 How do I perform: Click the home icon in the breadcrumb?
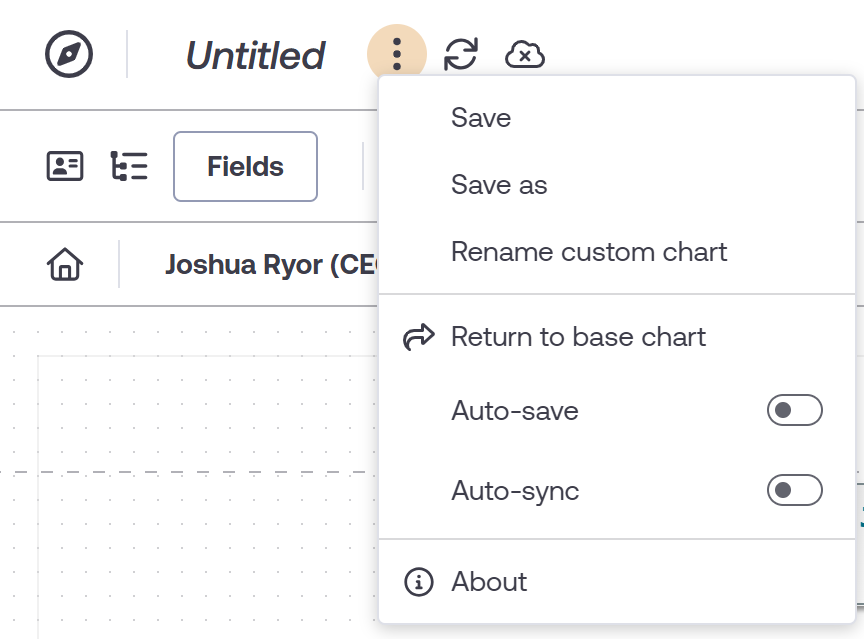click(x=64, y=264)
